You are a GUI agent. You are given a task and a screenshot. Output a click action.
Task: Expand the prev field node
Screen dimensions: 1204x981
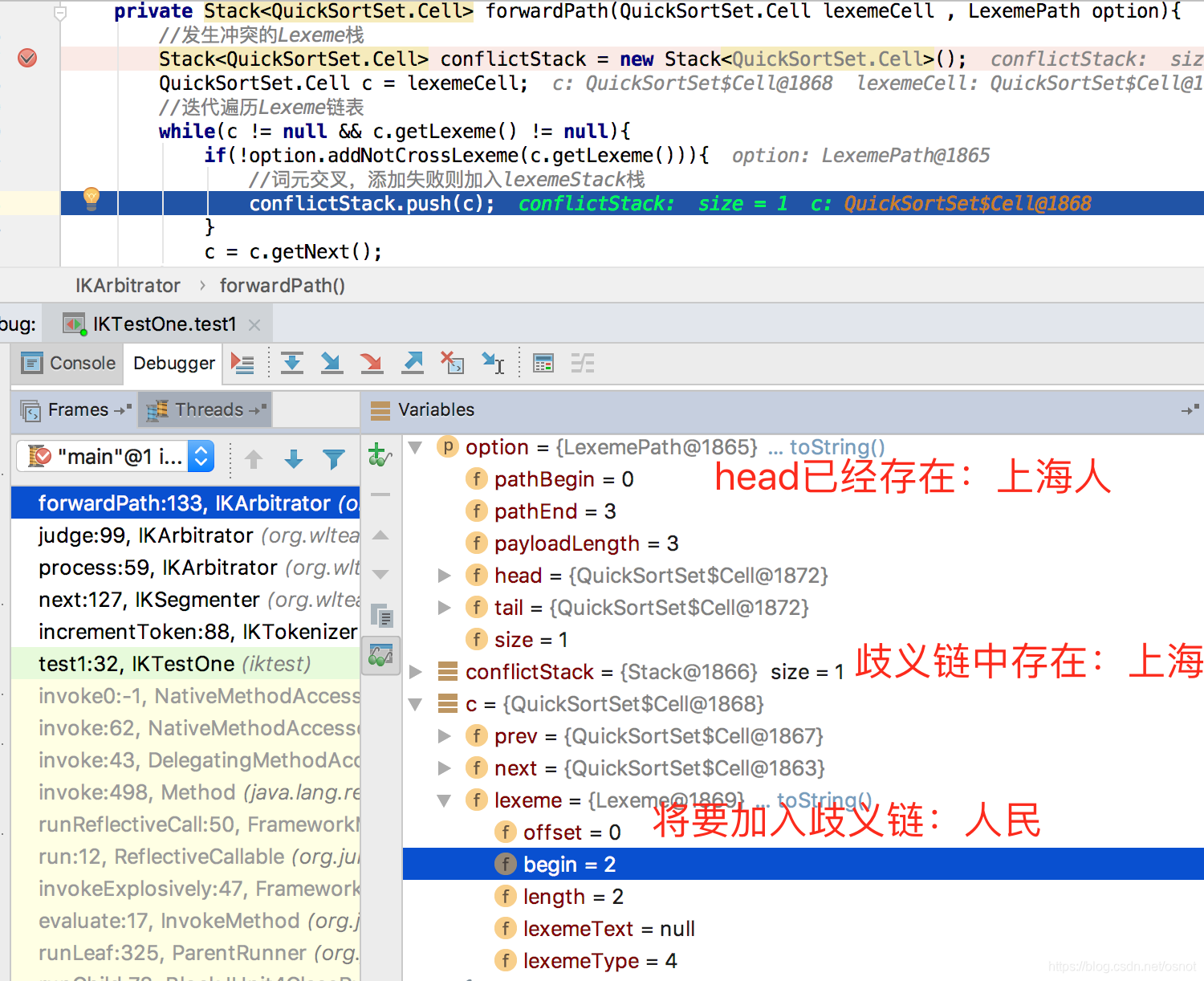click(x=444, y=736)
